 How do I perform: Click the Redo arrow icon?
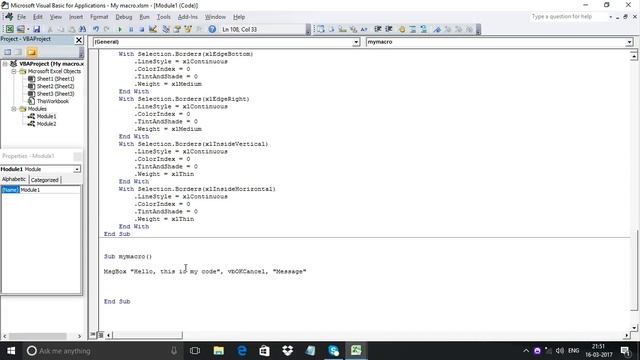(x=107, y=29)
